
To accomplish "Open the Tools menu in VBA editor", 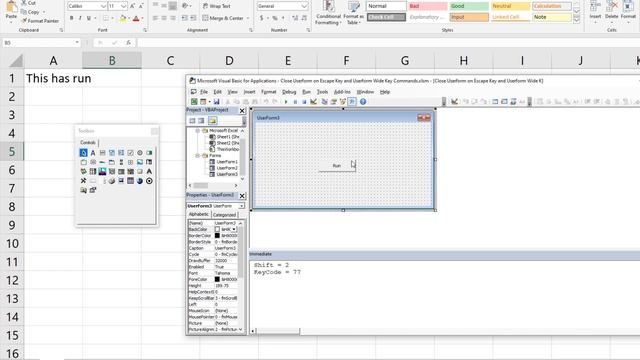I will click(x=322, y=92).
